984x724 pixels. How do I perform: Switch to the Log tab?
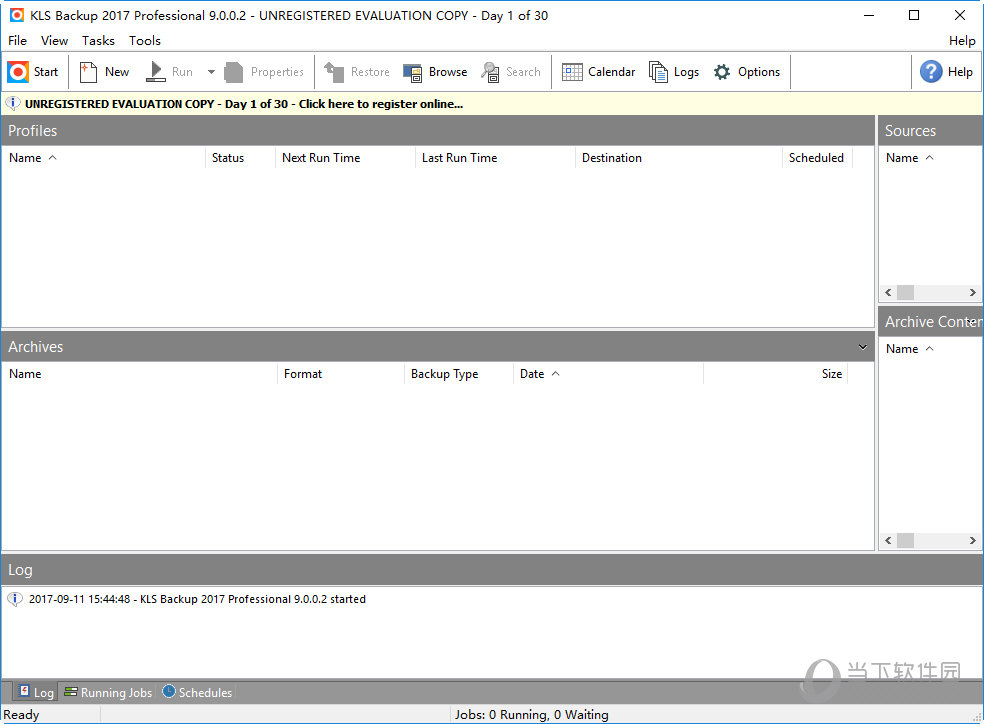click(36, 692)
